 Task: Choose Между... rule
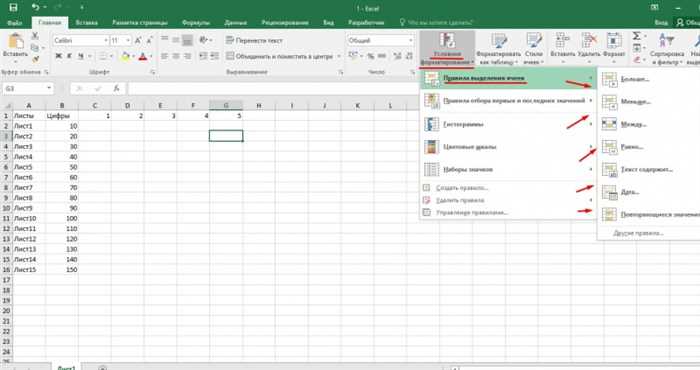pyautogui.click(x=649, y=124)
